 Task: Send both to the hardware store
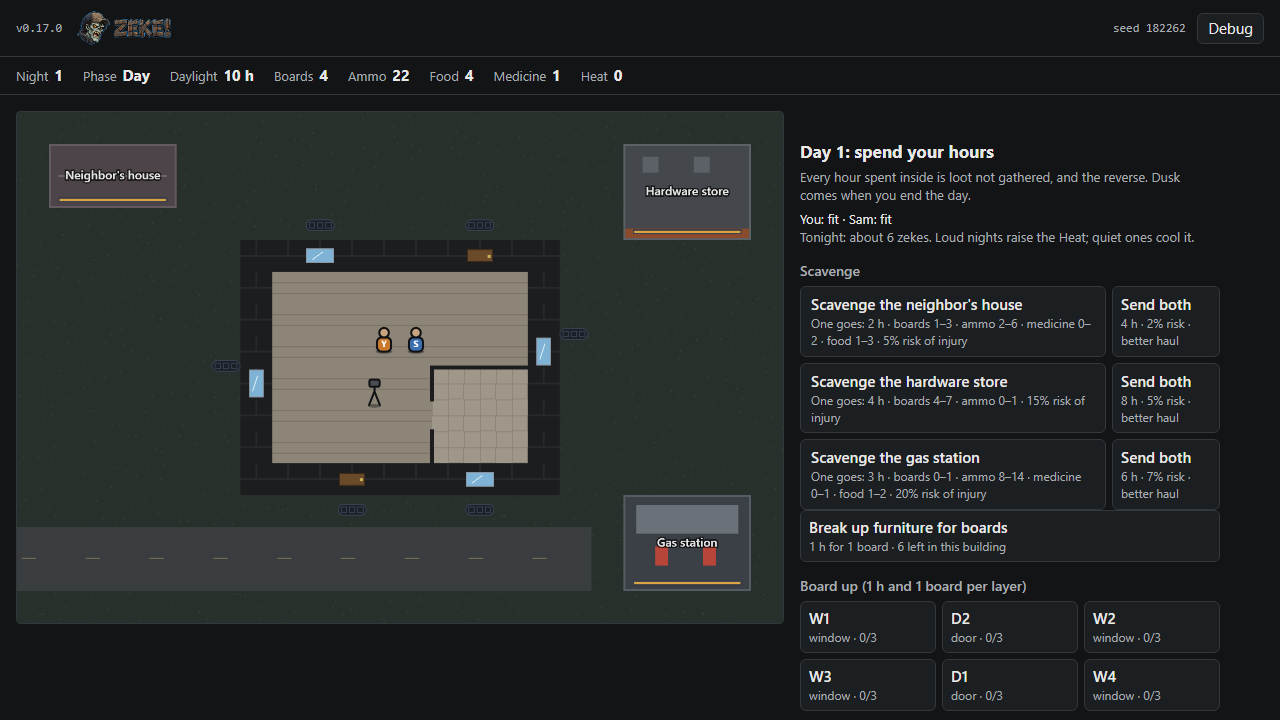tap(1166, 398)
